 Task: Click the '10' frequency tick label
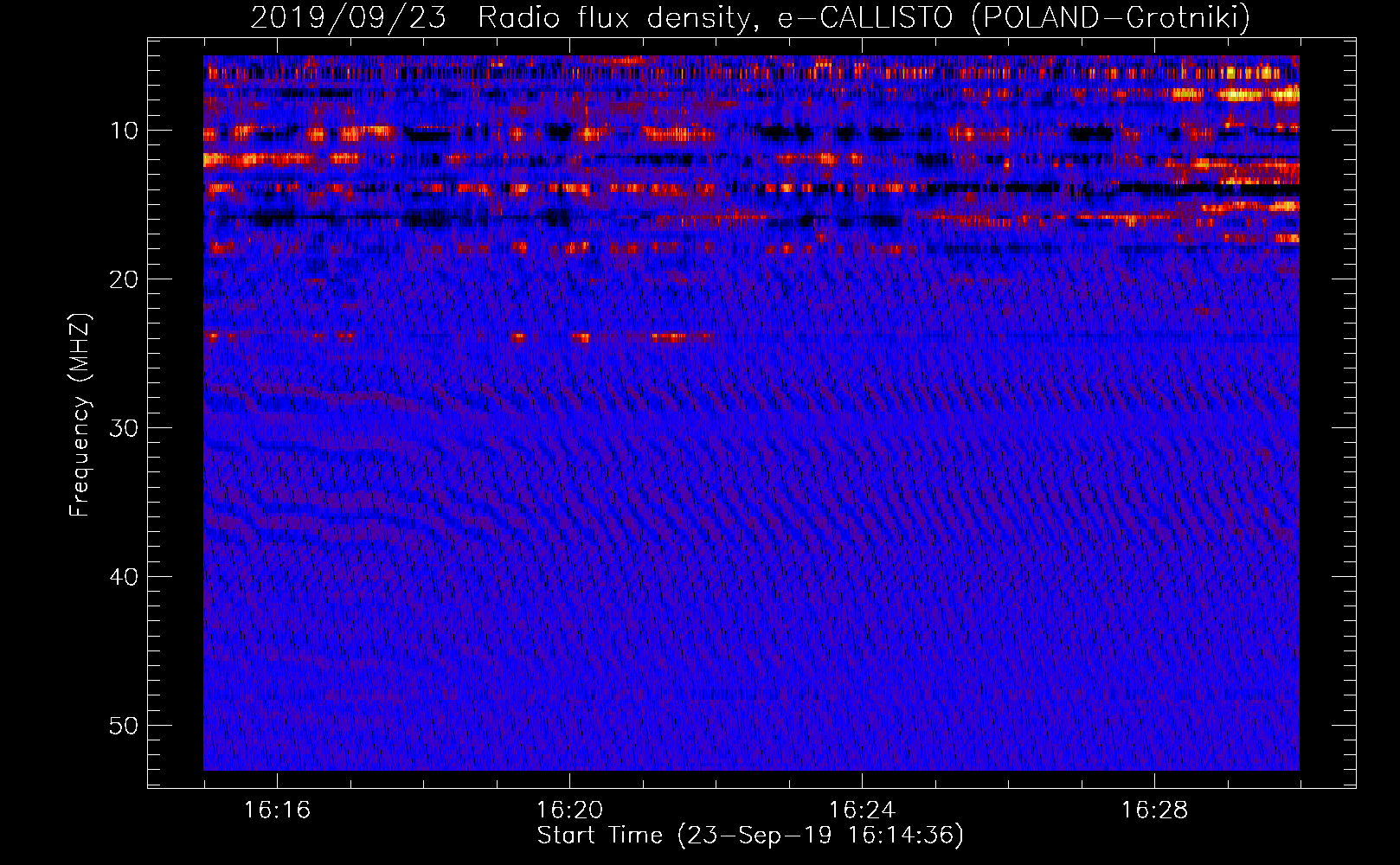coord(125,131)
